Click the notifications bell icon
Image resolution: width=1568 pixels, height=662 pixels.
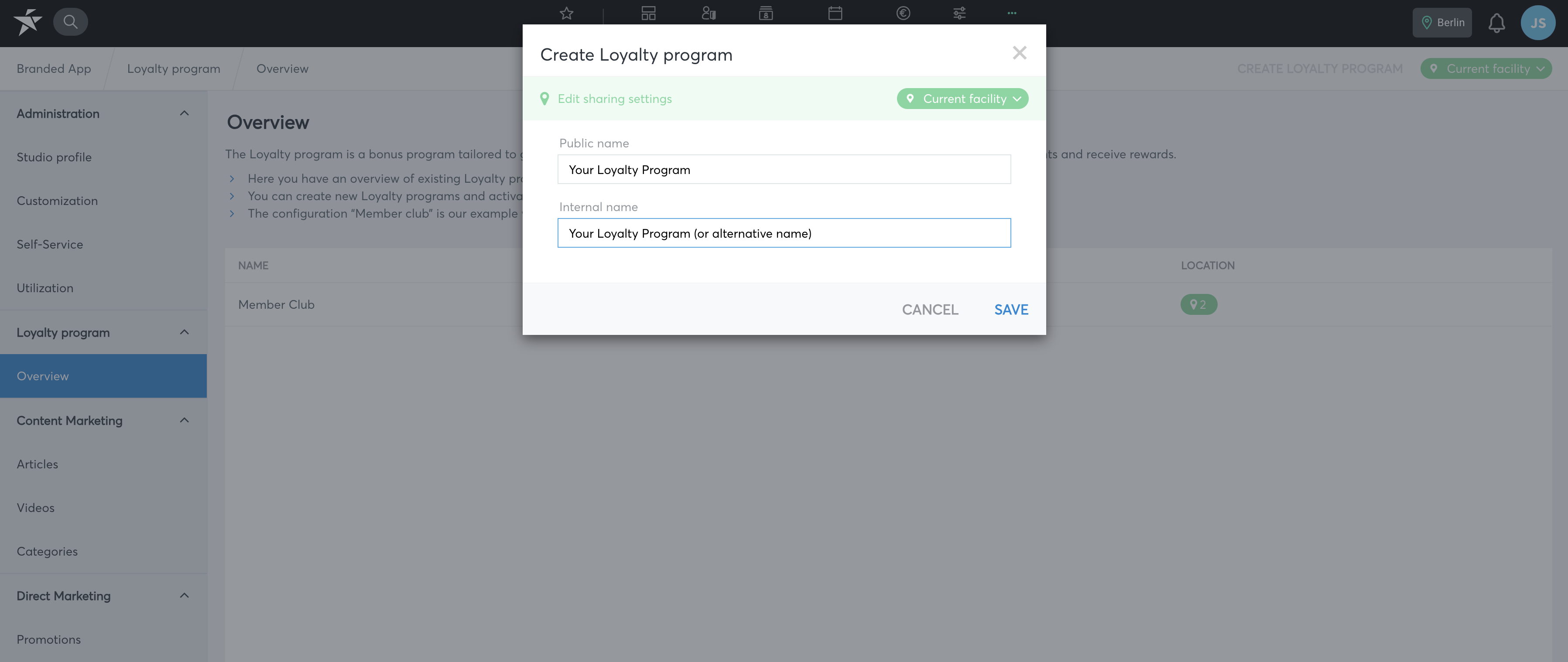pos(1496,23)
